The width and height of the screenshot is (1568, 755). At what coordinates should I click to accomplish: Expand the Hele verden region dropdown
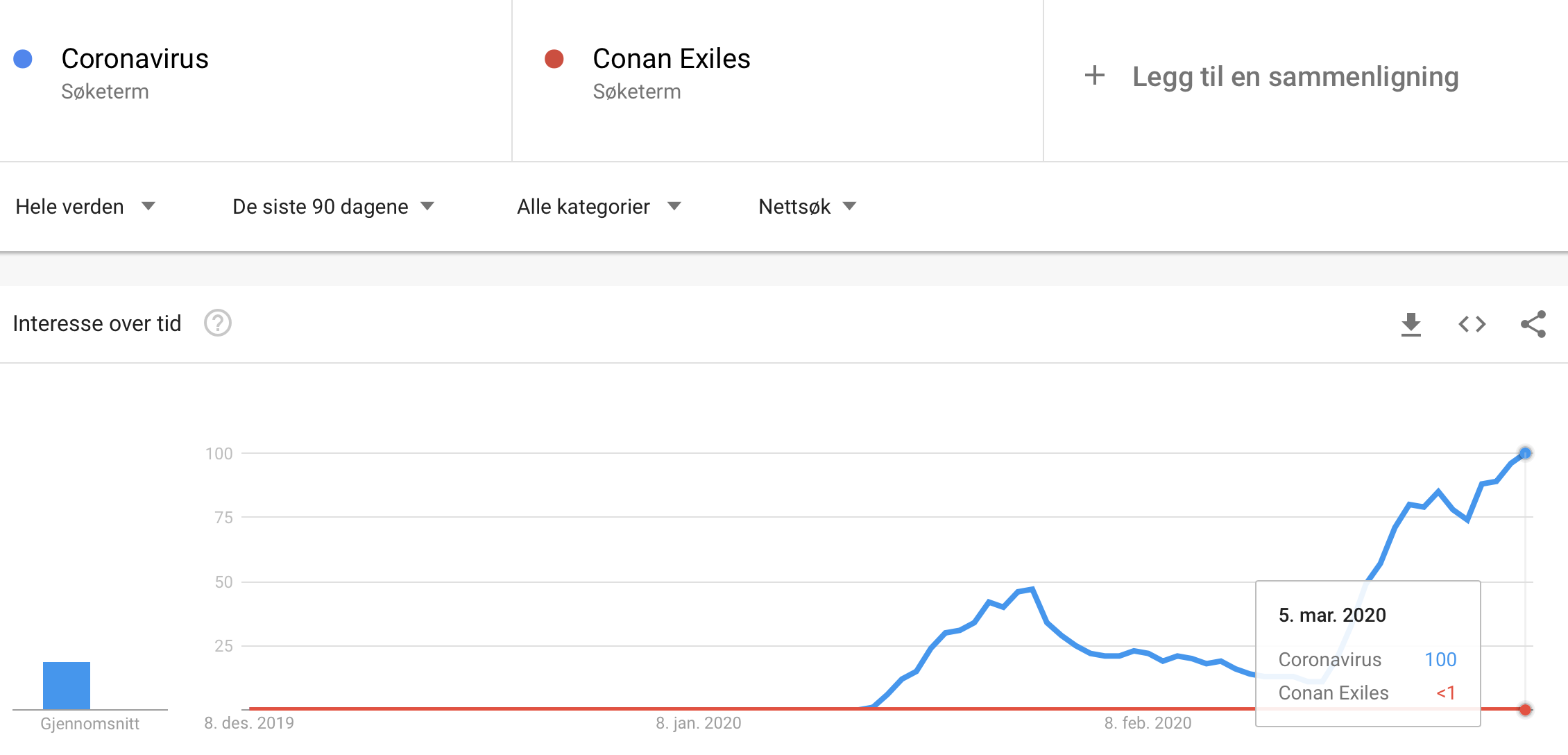coord(85,207)
